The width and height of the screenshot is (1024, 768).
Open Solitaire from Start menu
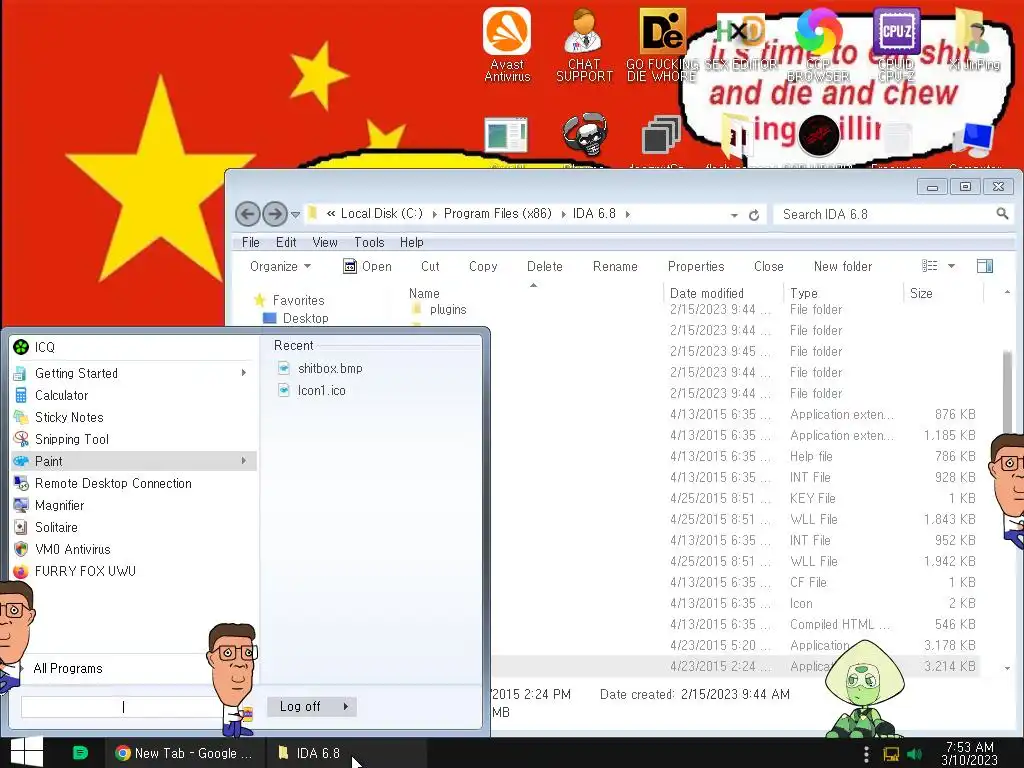click(x=134, y=527)
